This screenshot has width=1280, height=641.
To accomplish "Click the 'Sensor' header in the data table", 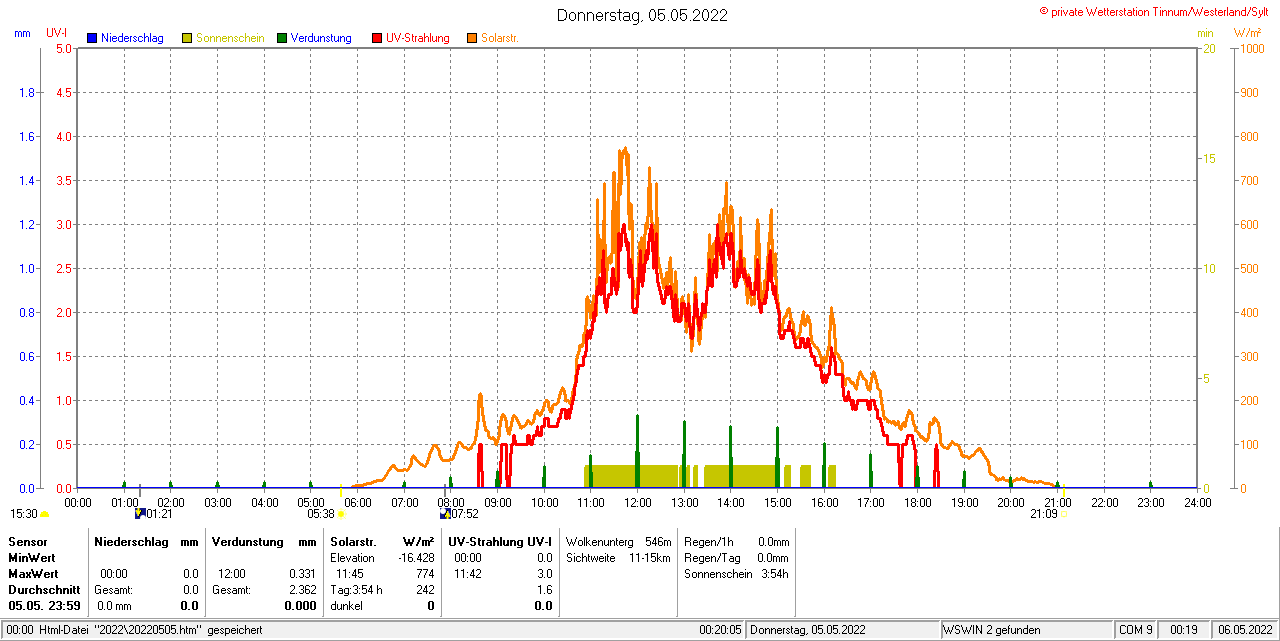I will (28, 541).
